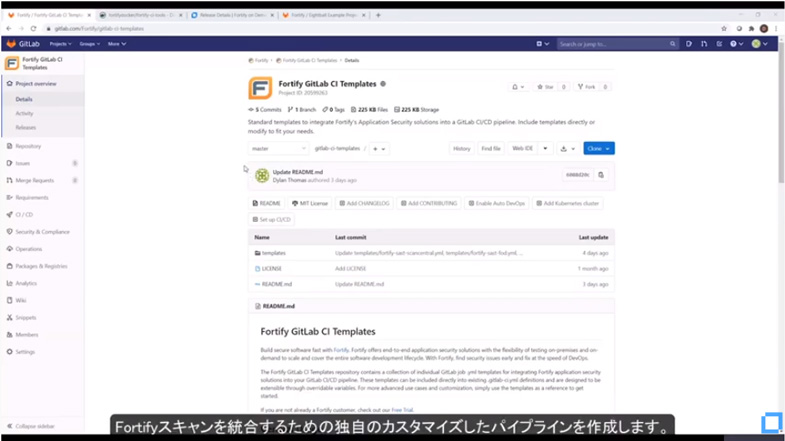The width and height of the screenshot is (785, 441).
Task: Fork the project
Action: pos(586,87)
